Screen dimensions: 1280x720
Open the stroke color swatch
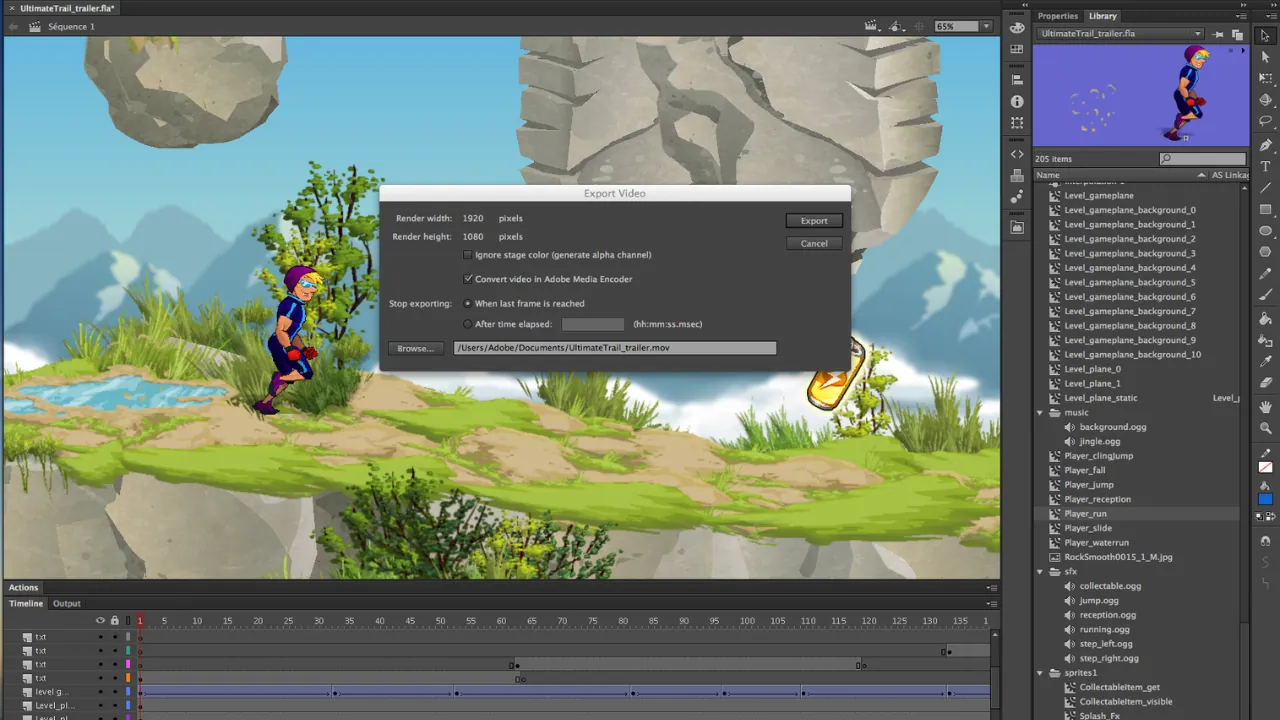point(1265,466)
